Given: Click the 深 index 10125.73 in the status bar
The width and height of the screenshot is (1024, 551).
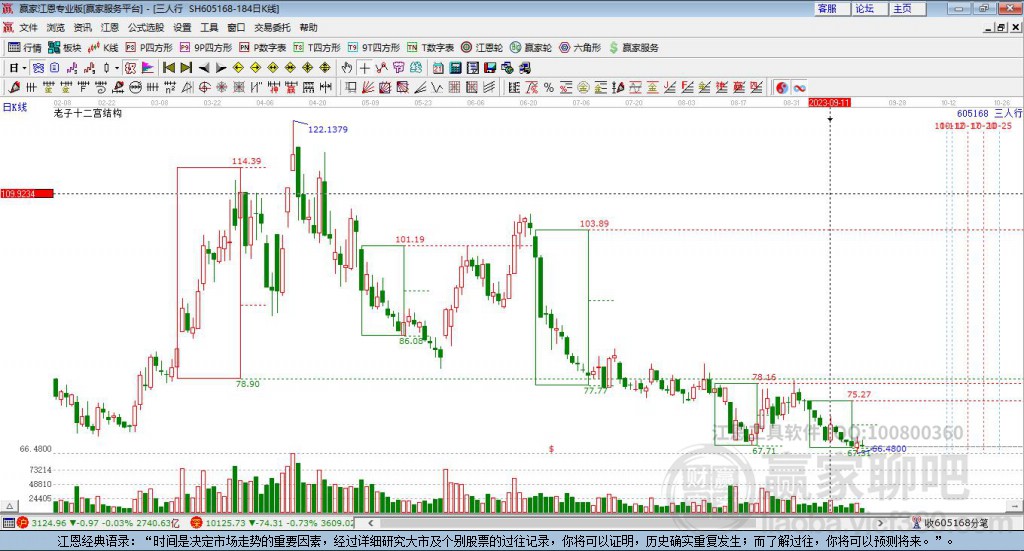Looking at the screenshot, I should 226,523.
